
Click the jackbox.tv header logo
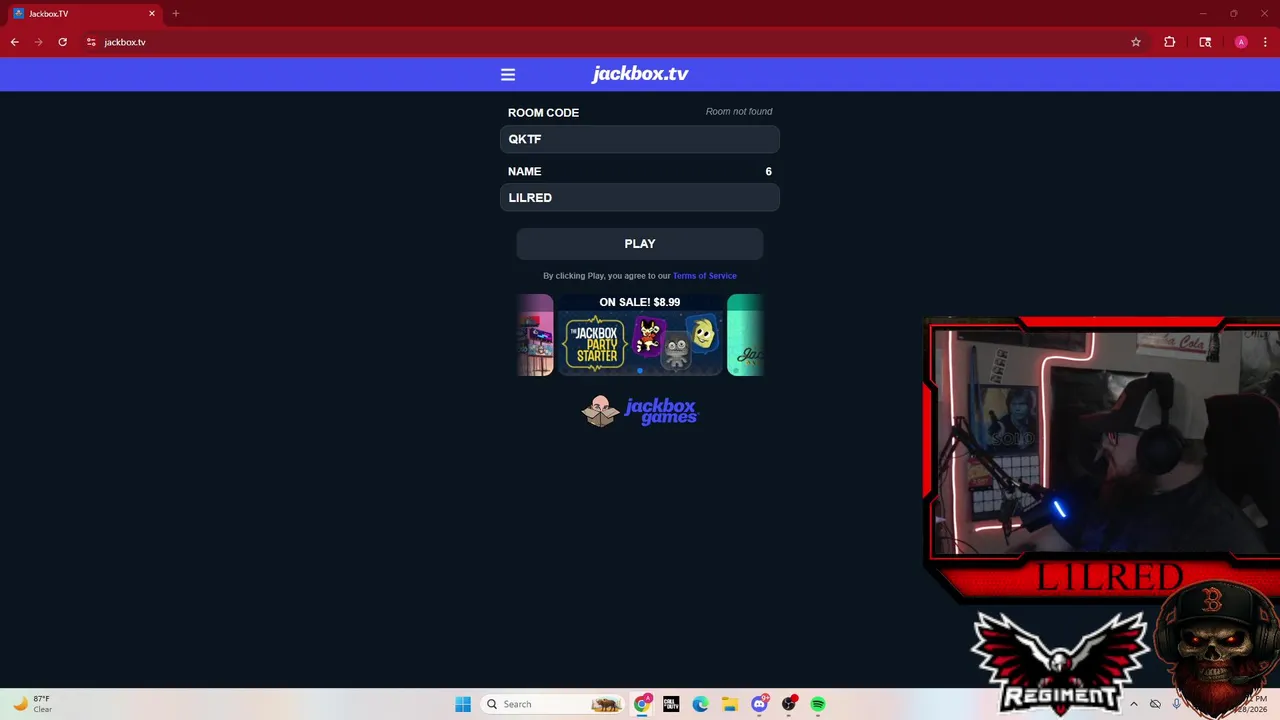640,74
